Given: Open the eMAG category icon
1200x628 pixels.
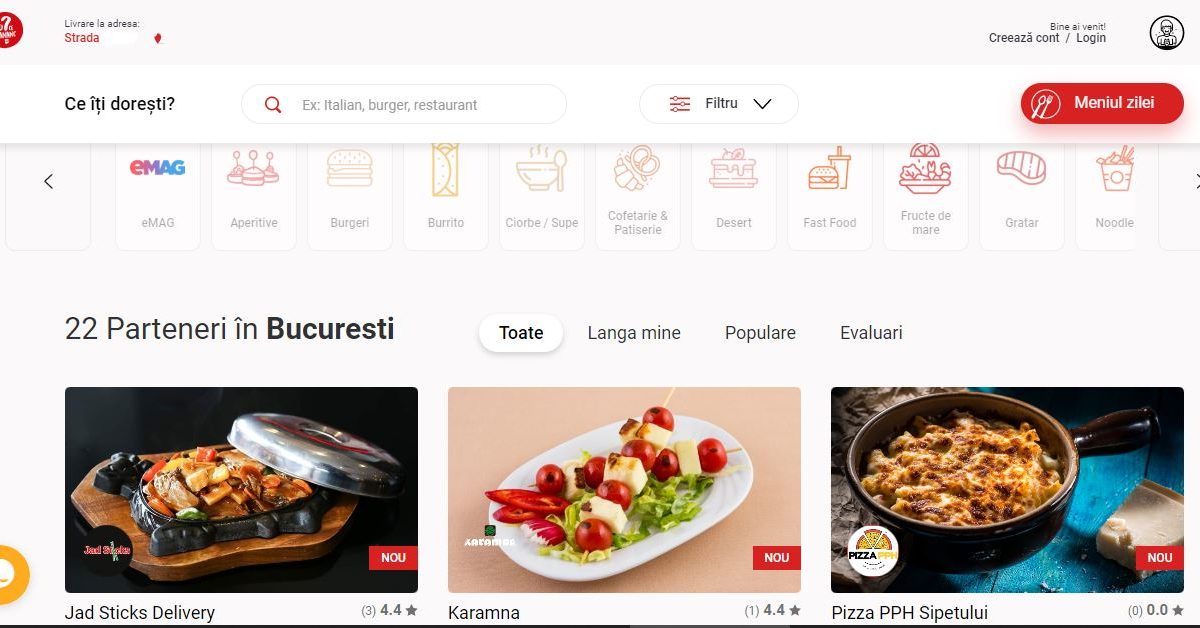Looking at the screenshot, I should point(157,168).
